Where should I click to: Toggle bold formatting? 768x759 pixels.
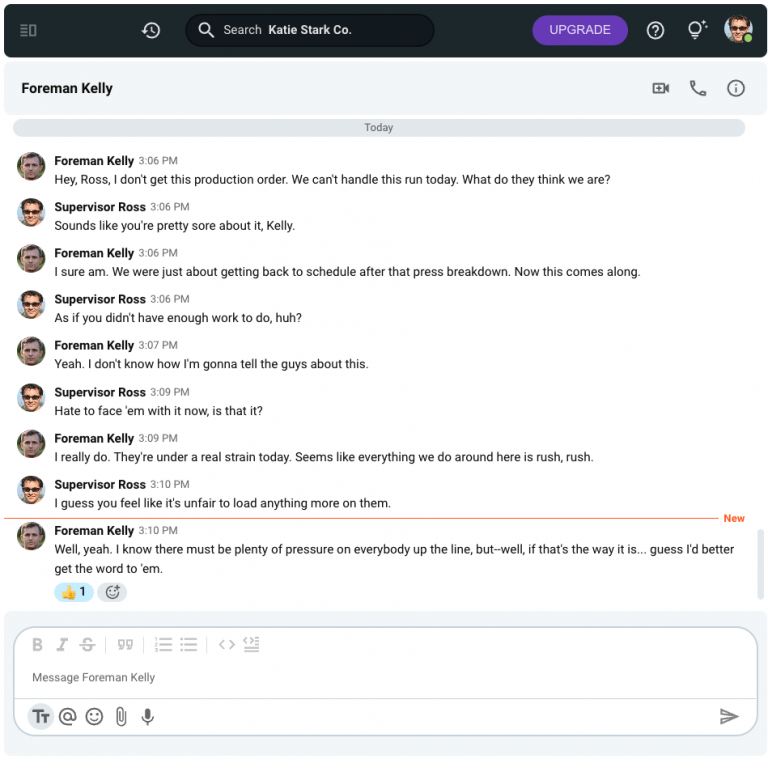[x=38, y=645]
